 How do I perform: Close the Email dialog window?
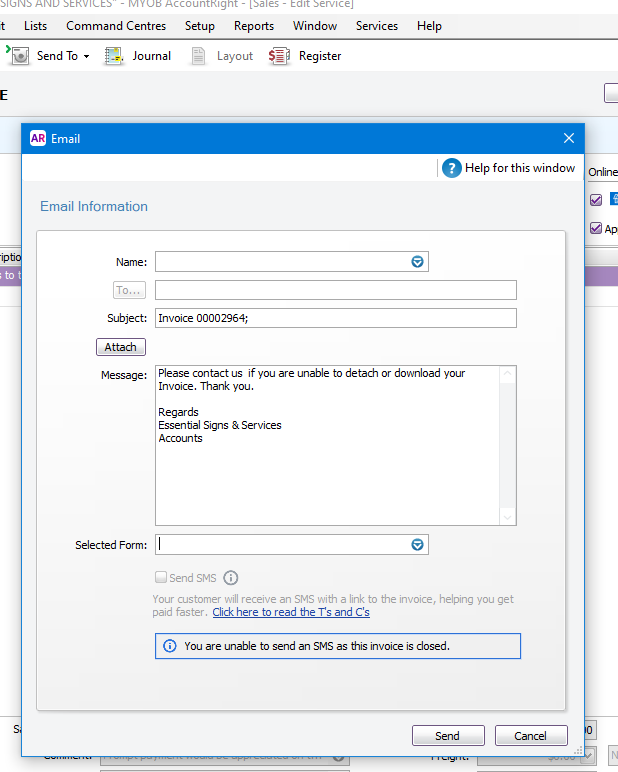568,139
